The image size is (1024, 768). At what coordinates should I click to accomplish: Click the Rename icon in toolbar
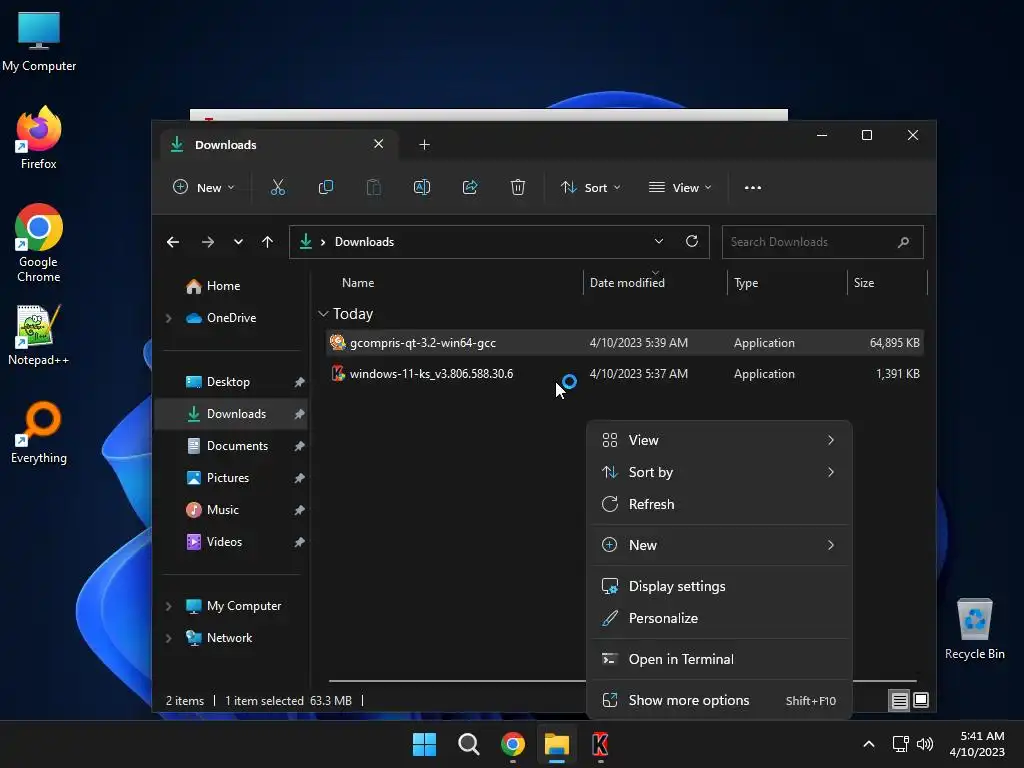tap(422, 187)
